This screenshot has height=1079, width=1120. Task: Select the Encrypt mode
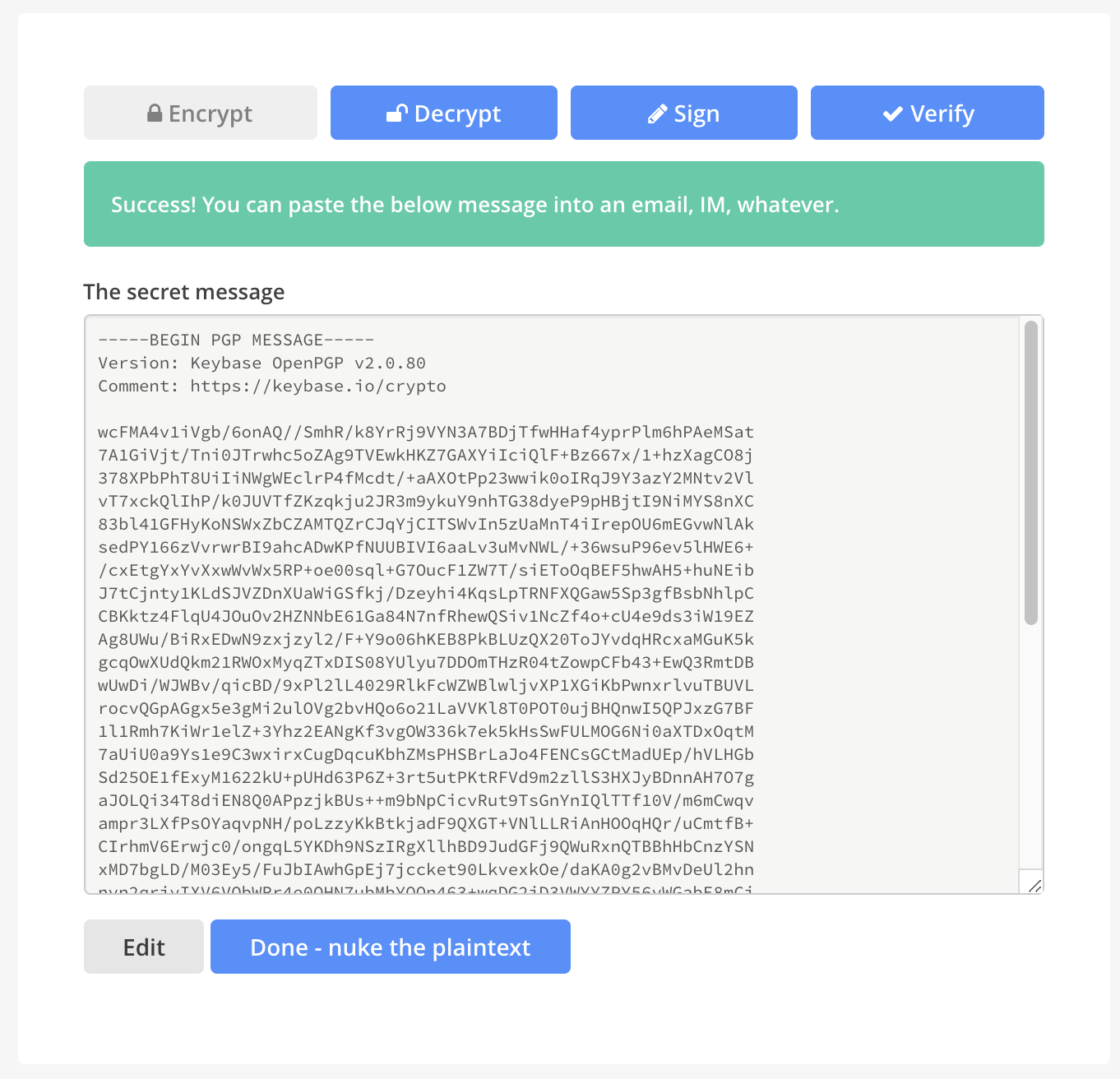pyautogui.click(x=200, y=113)
